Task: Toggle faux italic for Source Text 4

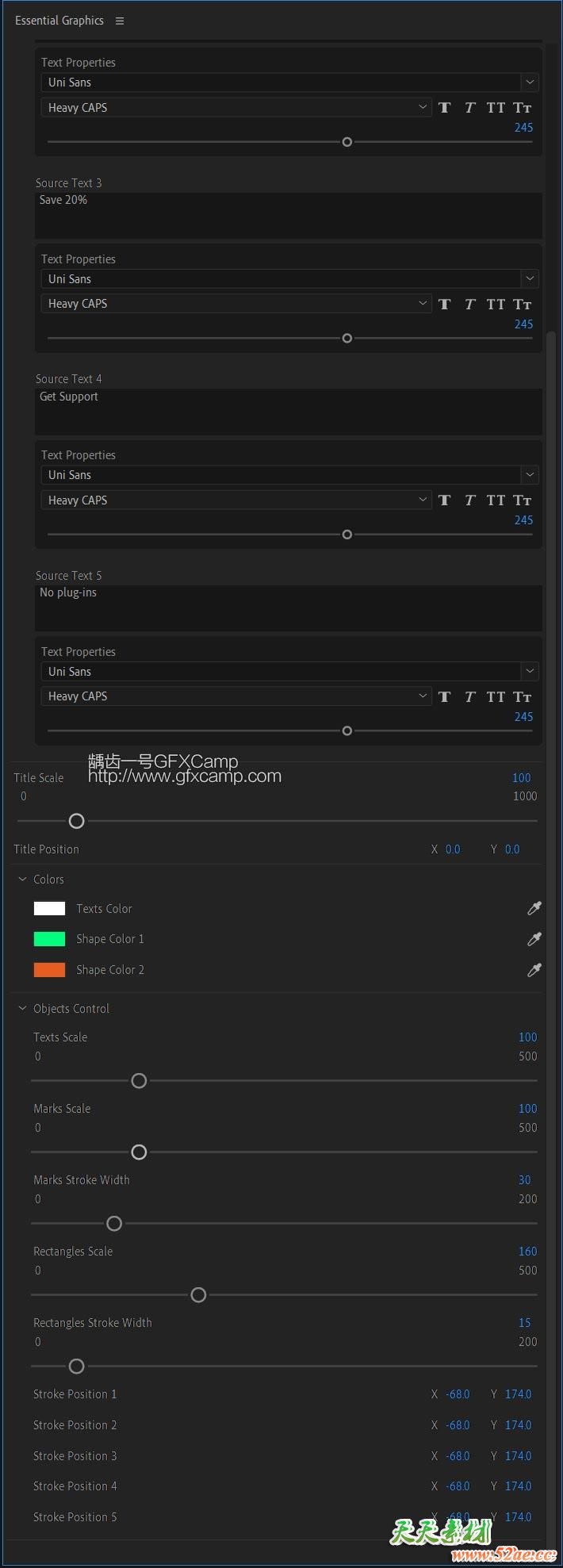Action: [470, 500]
